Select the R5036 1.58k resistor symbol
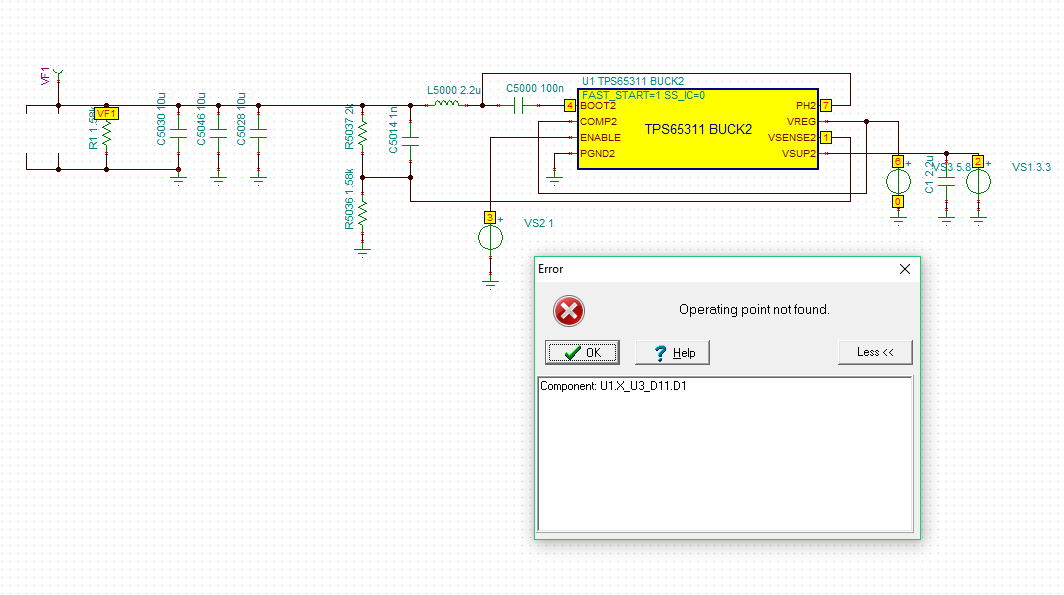This screenshot has width=1064, height=595. (362, 214)
